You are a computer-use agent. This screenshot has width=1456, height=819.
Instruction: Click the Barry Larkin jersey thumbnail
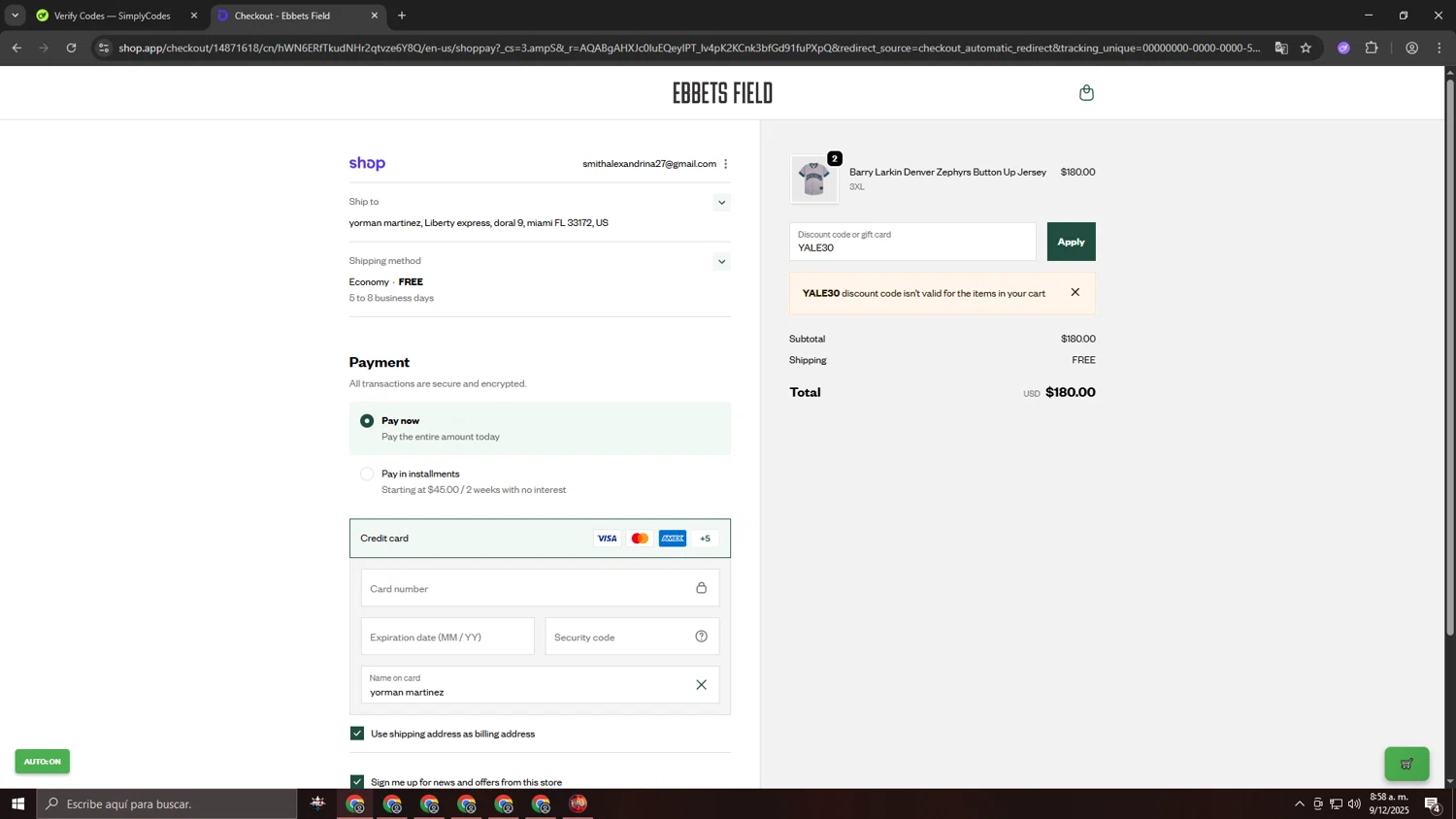click(814, 180)
